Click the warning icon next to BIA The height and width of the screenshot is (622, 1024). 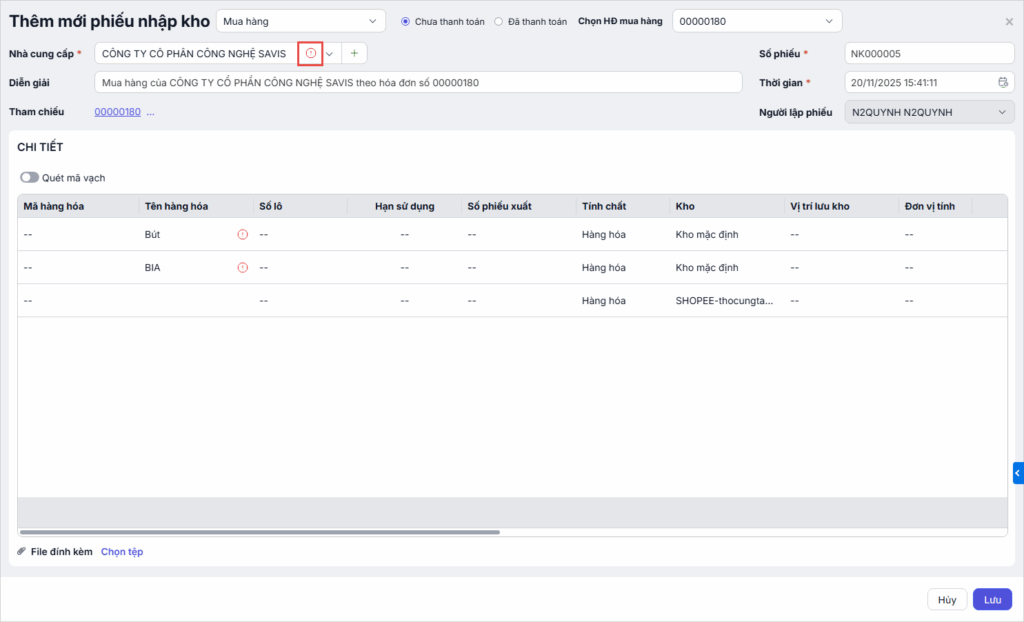pyautogui.click(x=242, y=268)
